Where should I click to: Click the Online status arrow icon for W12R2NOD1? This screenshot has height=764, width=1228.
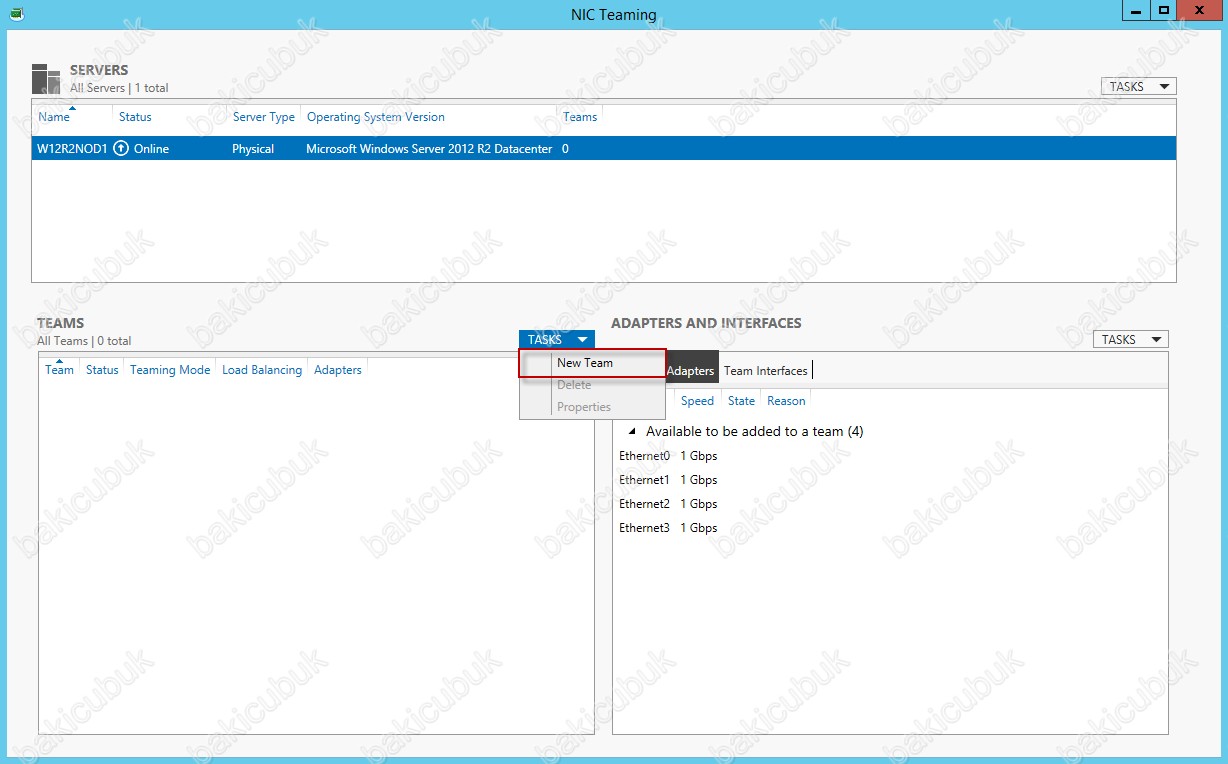(x=122, y=148)
